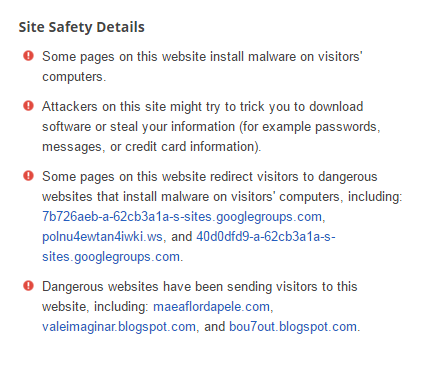Click the Site Safety Details heading
Screen dimensions: 422x367
[82, 27]
